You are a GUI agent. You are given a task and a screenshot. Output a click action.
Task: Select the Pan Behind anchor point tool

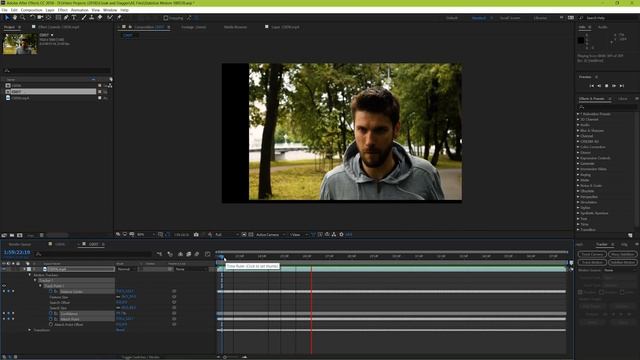click(49, 18)
